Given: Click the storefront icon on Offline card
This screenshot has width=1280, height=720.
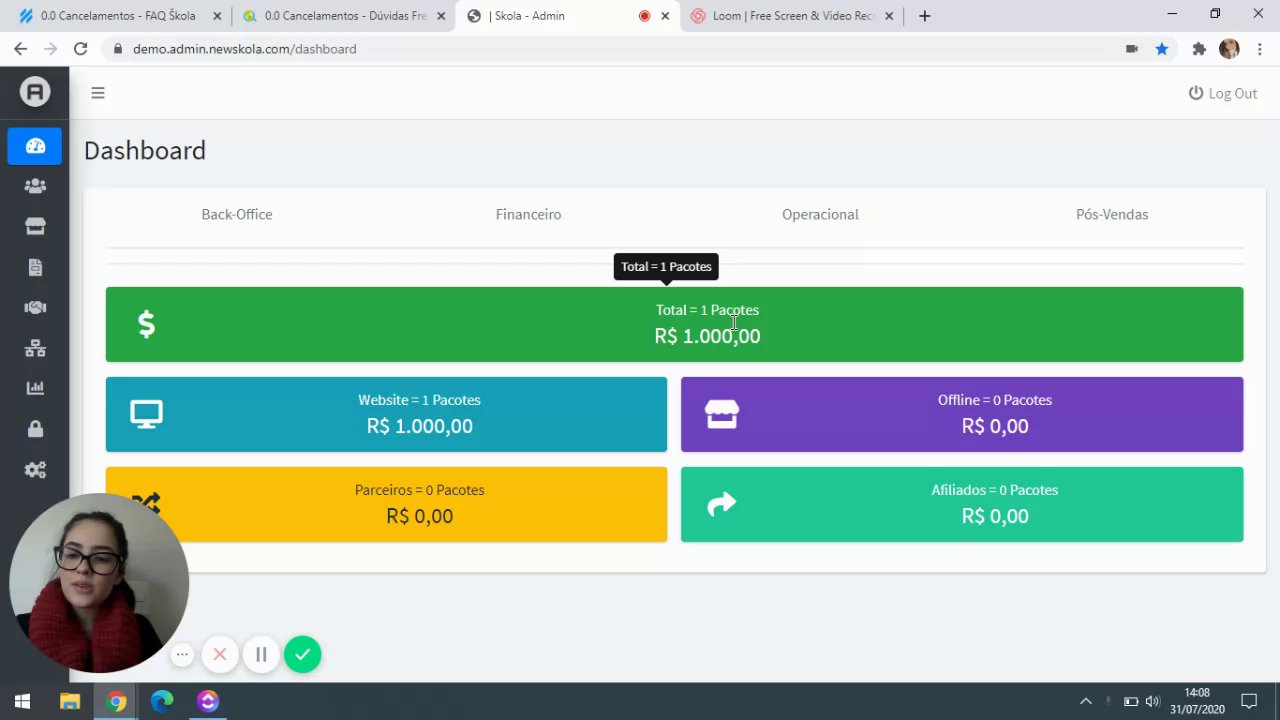Looking at the screenshot, I should 722,414.
